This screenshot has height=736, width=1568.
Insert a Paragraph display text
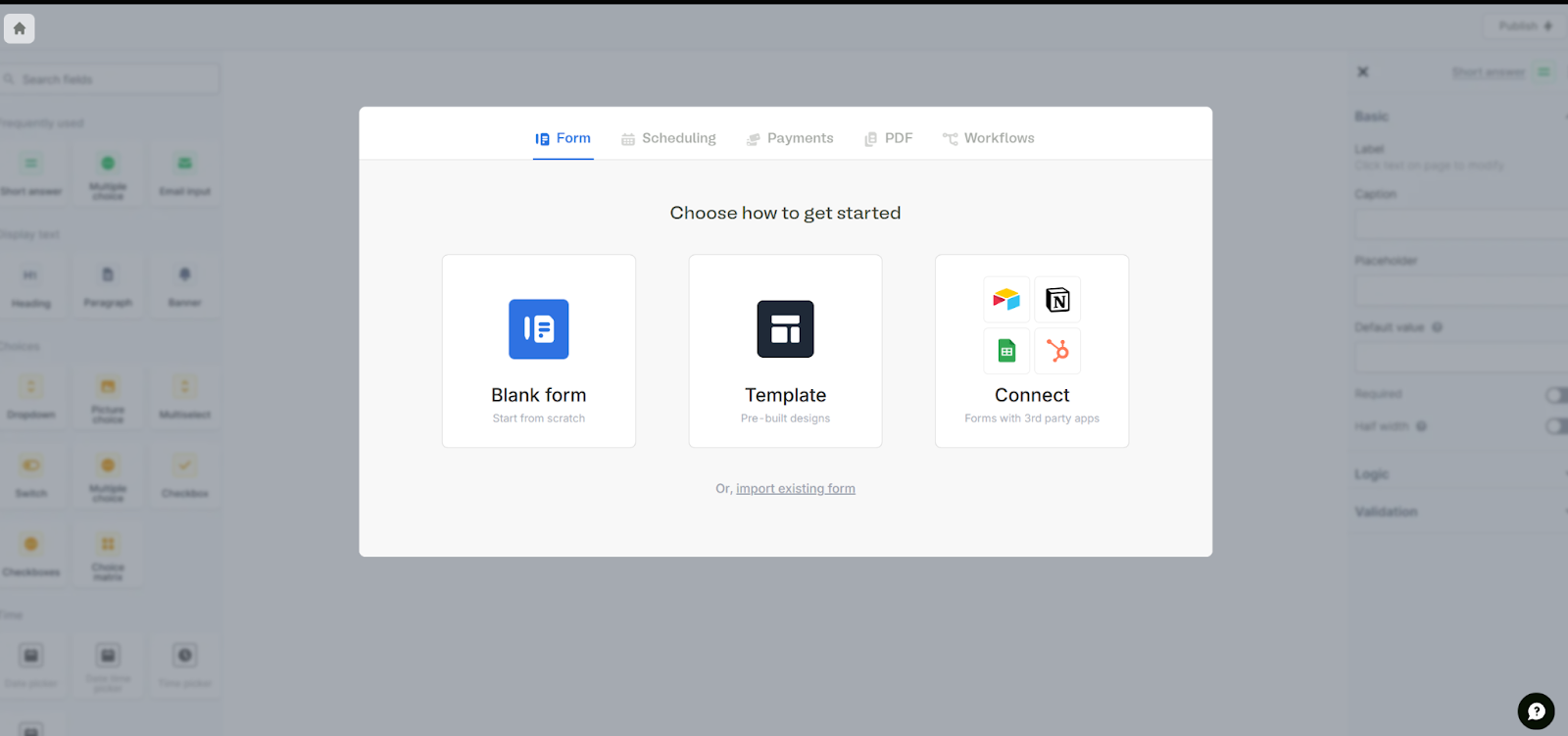click(108, 285)
